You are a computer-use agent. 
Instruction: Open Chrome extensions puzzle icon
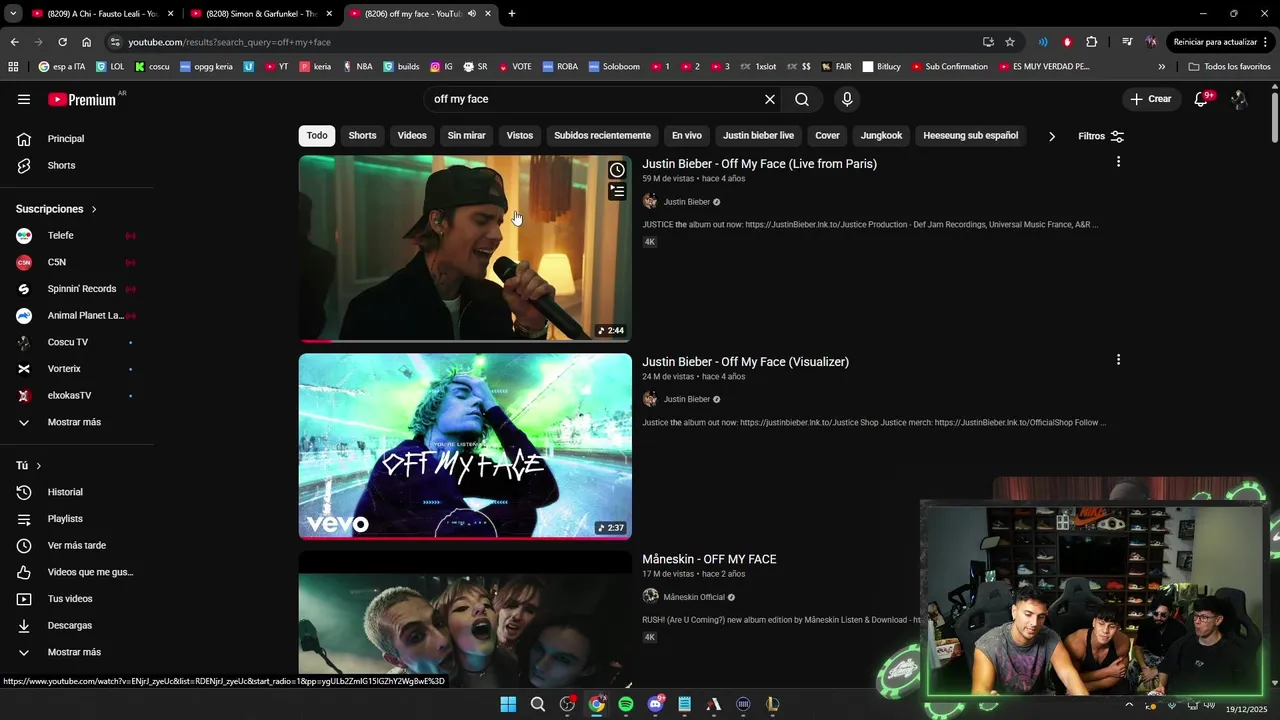coord(1091,42)
